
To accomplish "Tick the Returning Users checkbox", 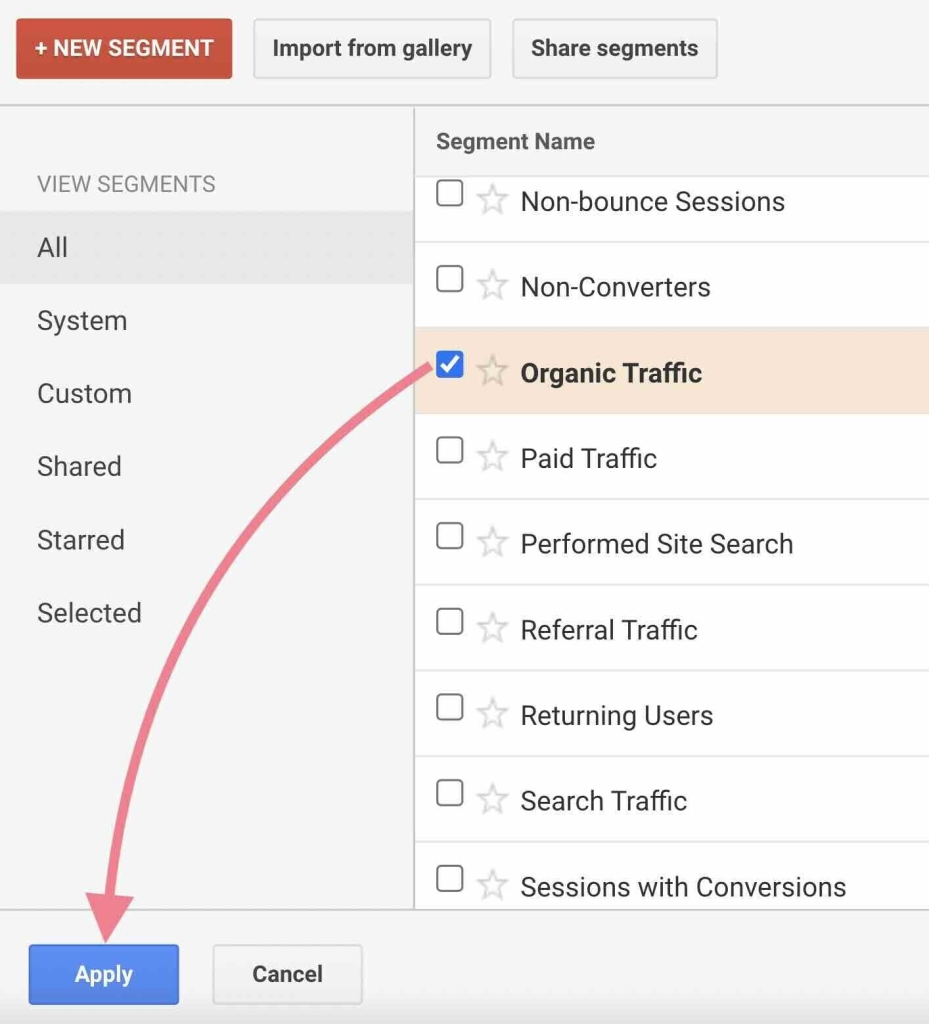I will (x=450, y=708).
